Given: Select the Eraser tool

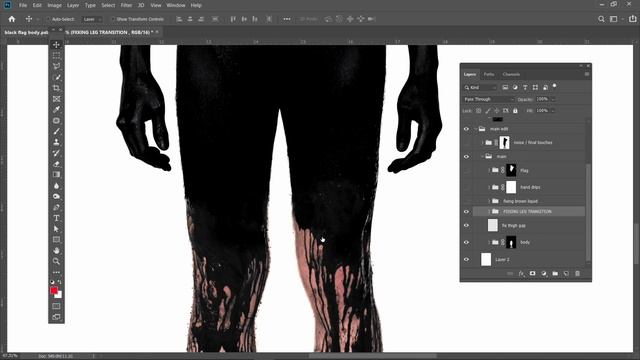Looking at the screenshot, I should (56, 164).
